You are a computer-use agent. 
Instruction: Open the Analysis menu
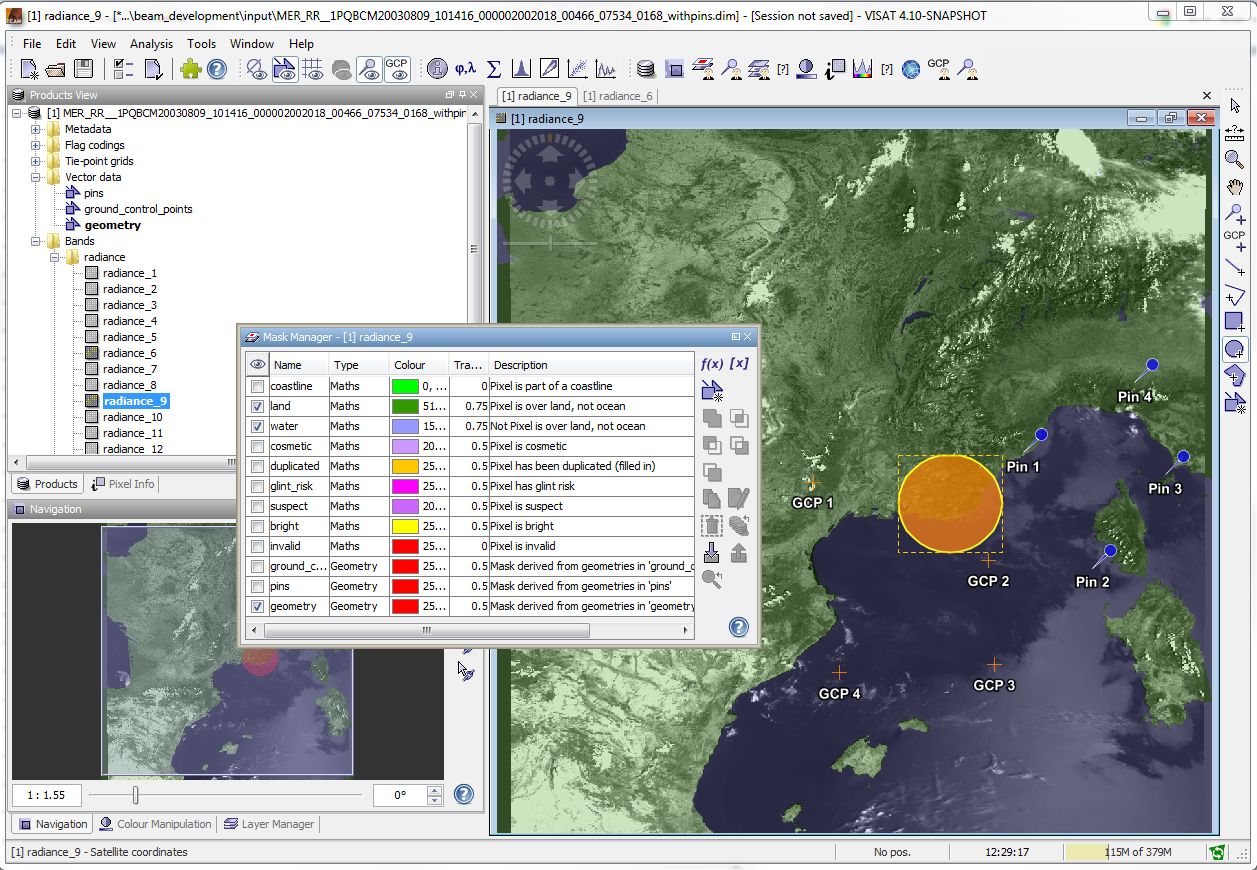click(151, 44)
